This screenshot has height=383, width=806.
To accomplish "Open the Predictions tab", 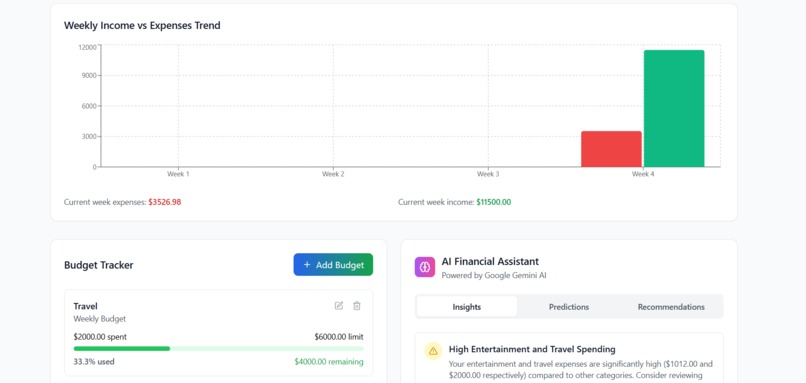I will 569,307.
